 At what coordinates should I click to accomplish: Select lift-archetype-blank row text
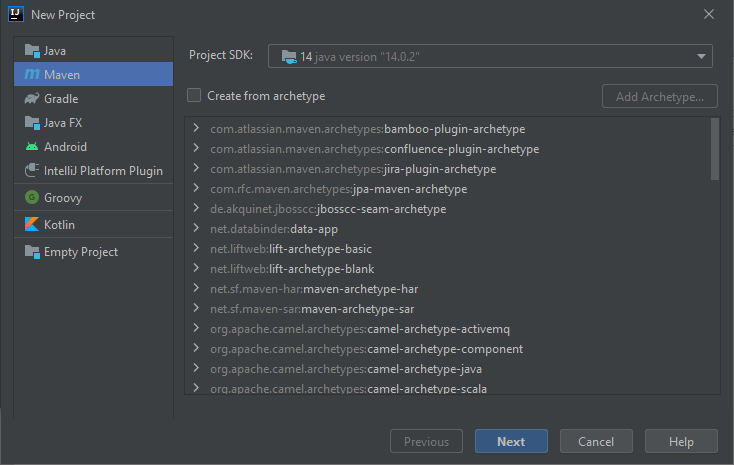point(292,269)
